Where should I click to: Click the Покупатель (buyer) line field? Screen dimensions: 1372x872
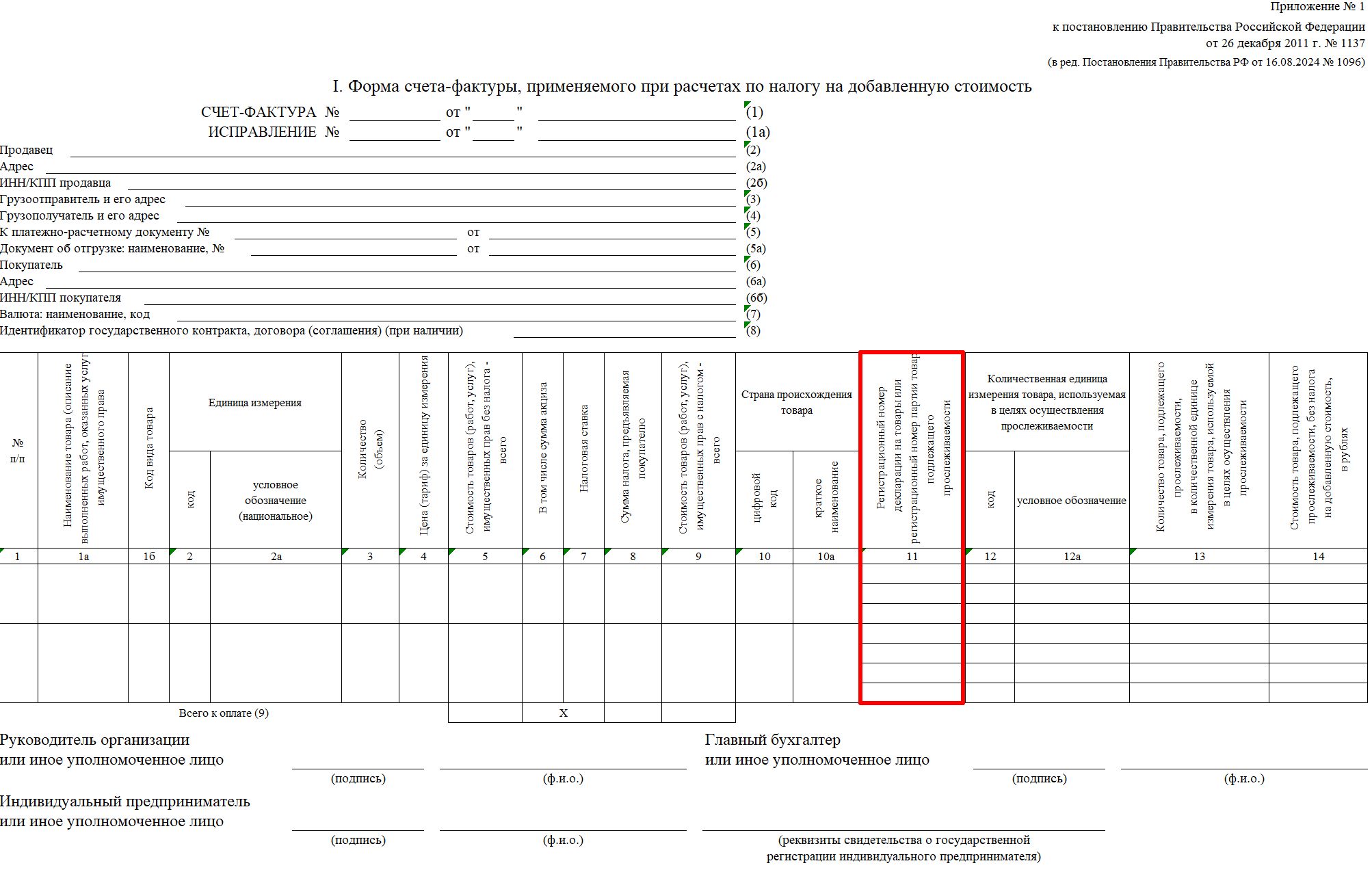(406, 265)
